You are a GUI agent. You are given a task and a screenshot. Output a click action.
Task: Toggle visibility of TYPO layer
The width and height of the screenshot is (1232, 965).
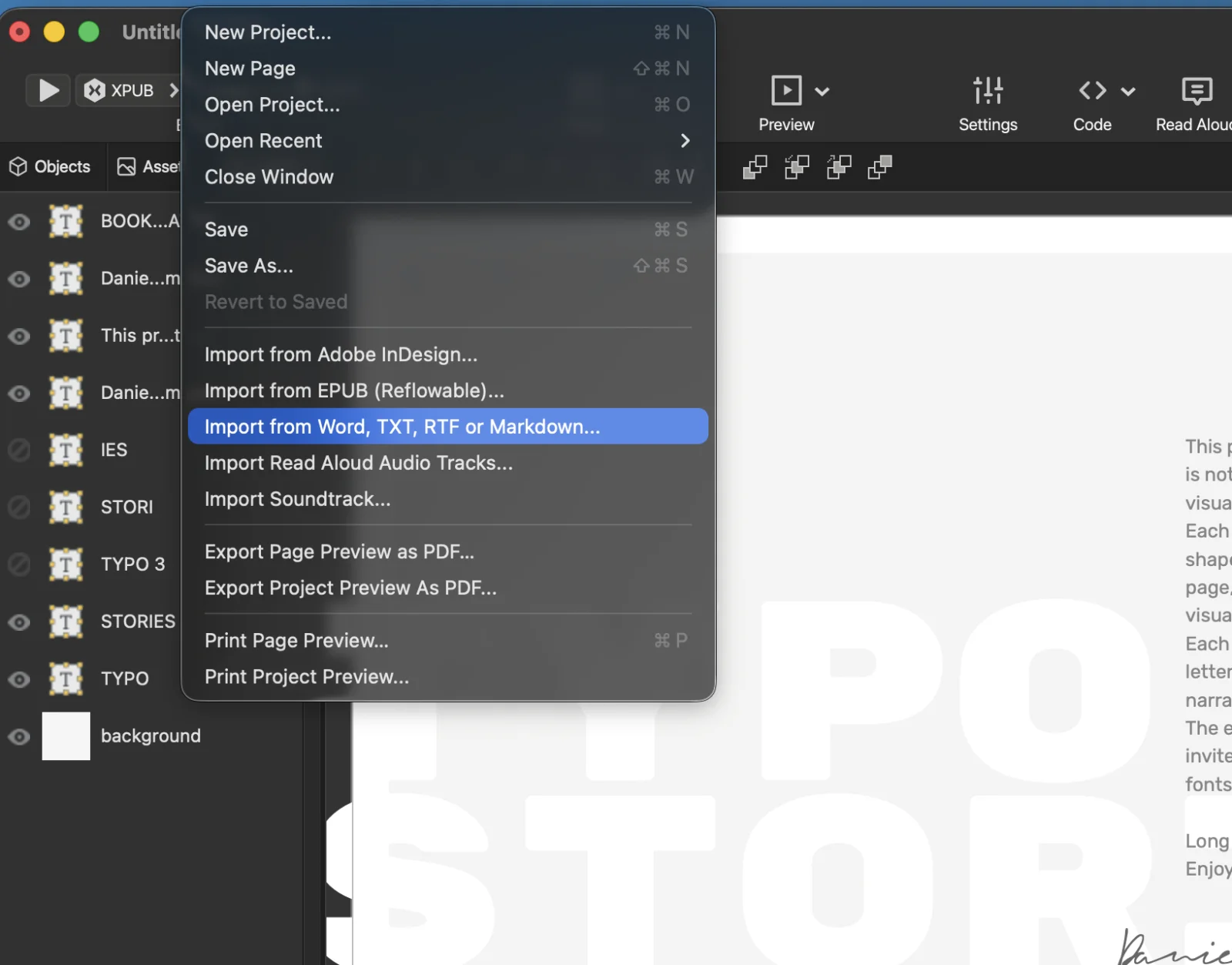point(19,679)
